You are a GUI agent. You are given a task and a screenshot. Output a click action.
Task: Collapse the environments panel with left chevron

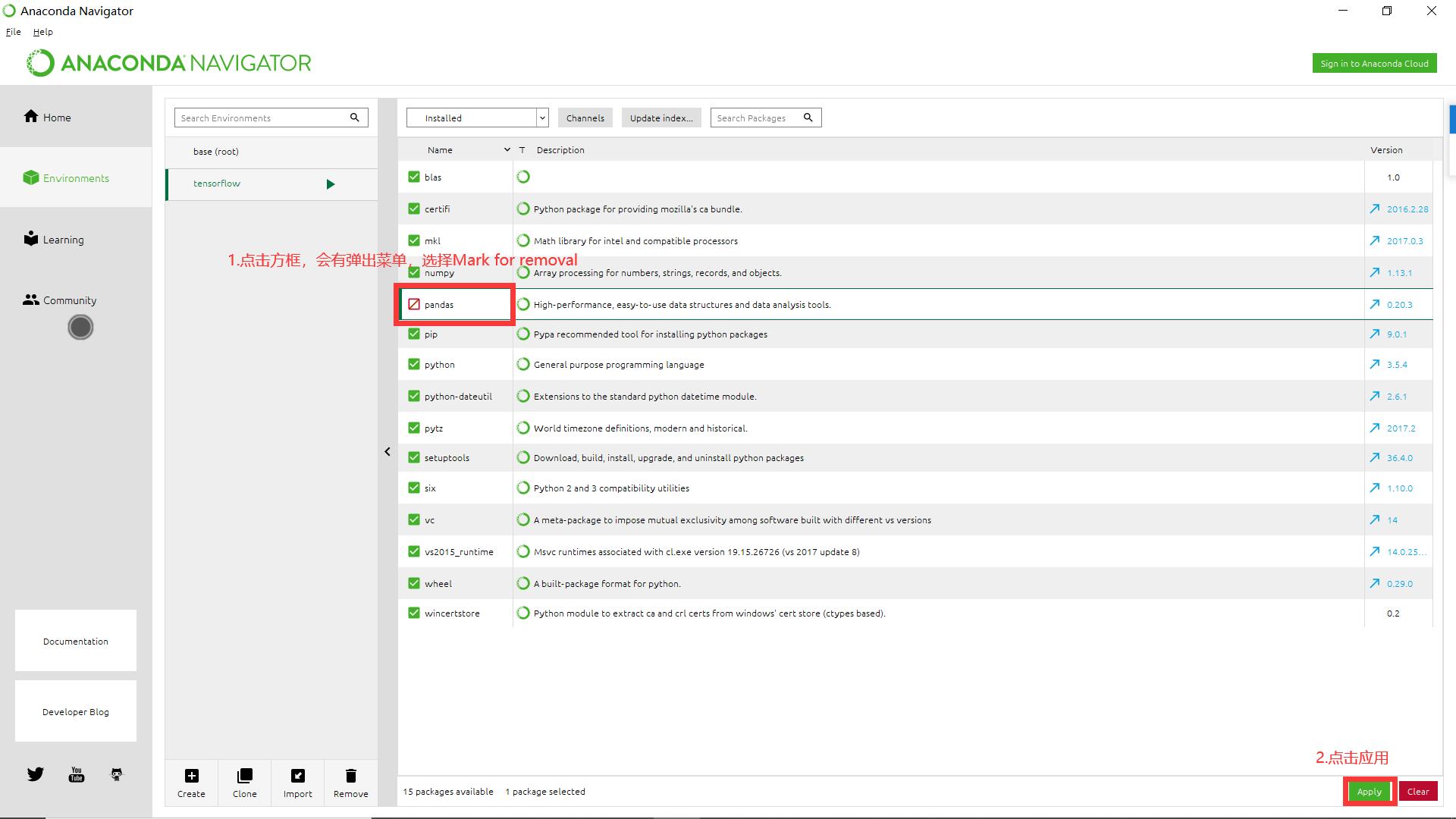point(388,452)
